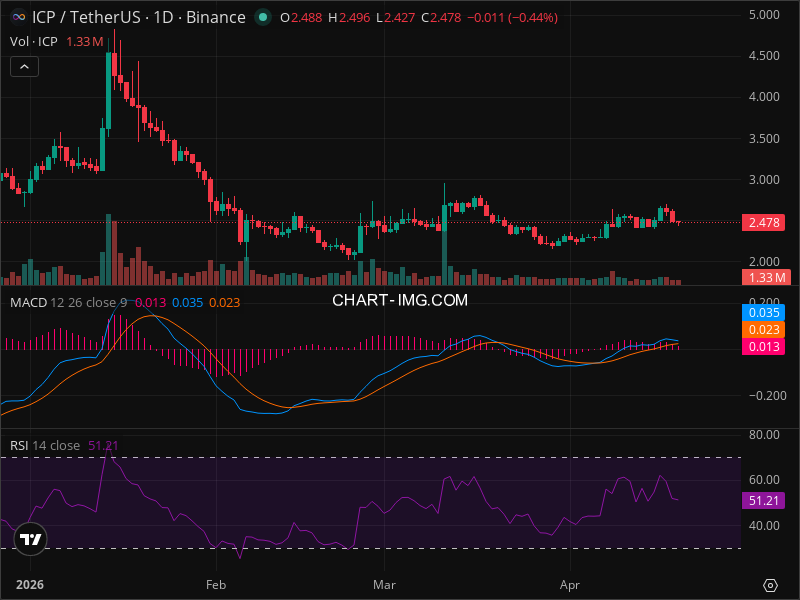Click the 2.000 price scale label

coord(764,262)
